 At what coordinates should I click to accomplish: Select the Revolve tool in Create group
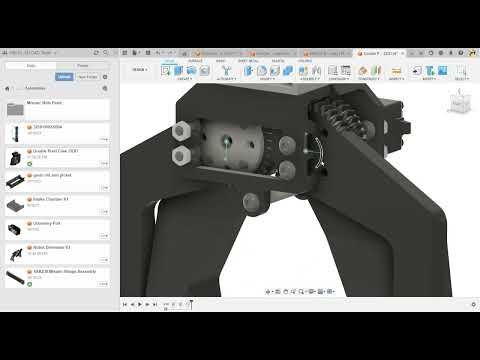coord(191,70)
